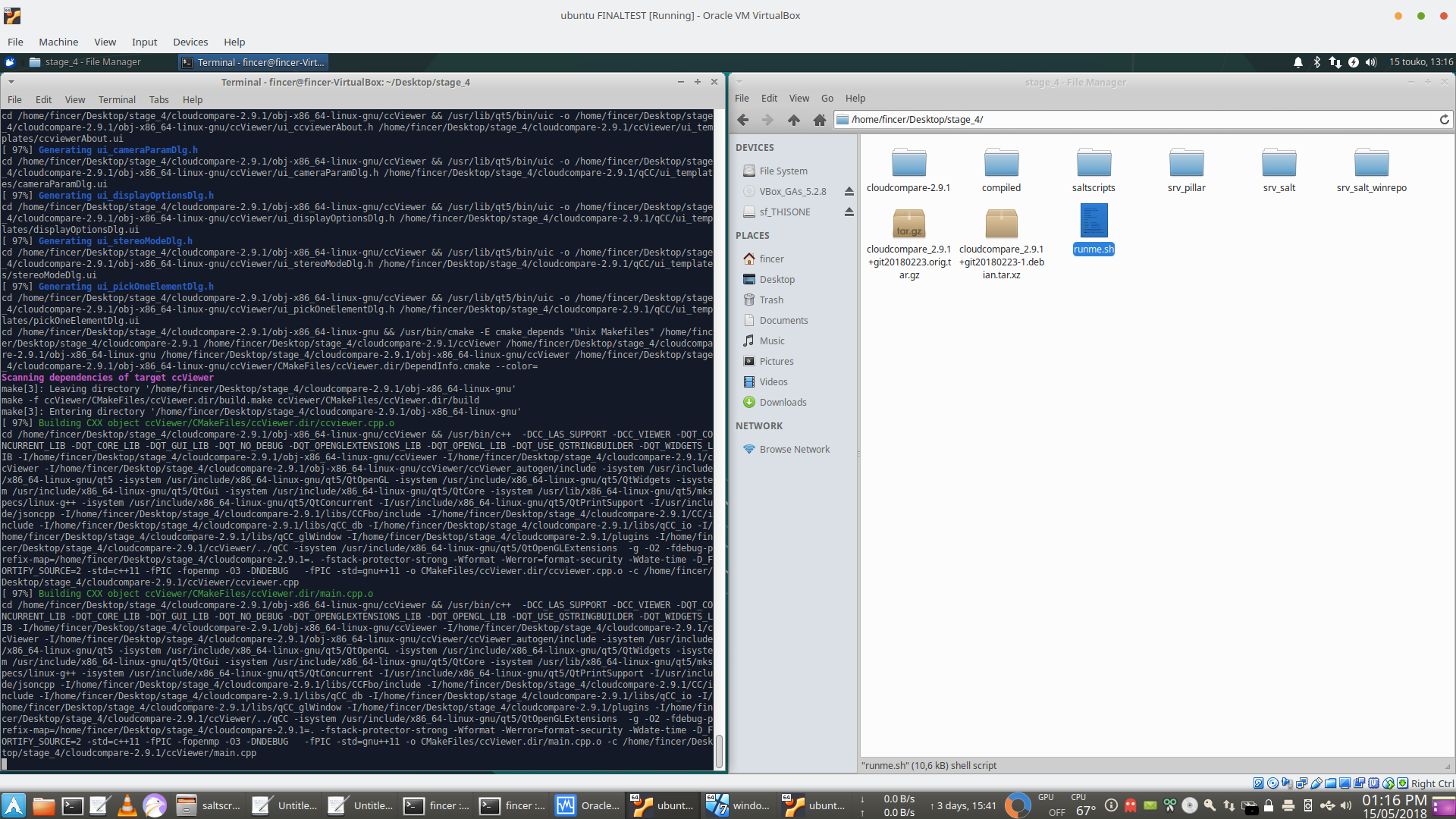Open the file manager window menu arrow

[x=739, y=82]
